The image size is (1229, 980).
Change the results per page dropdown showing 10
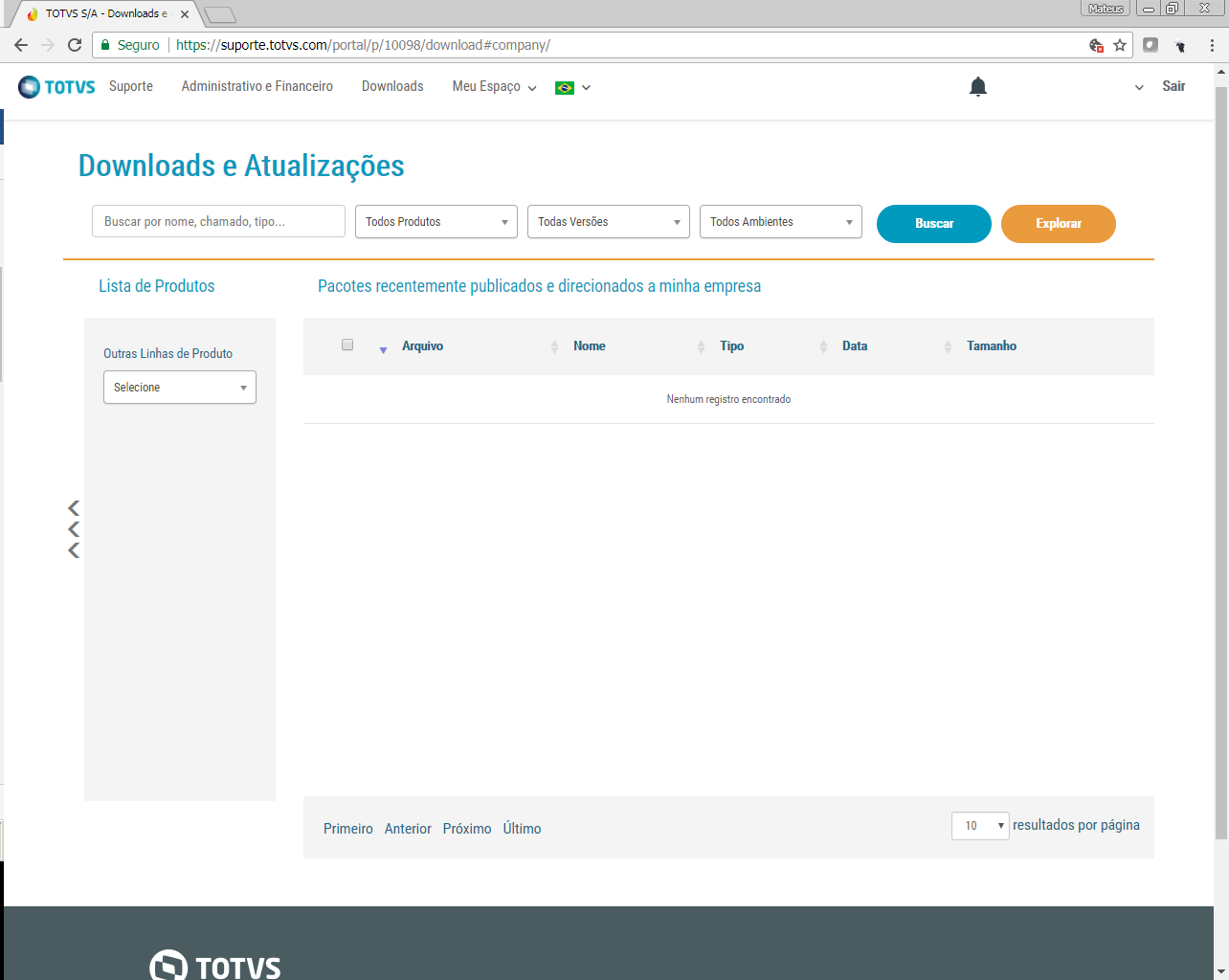[x=980, y=826]
